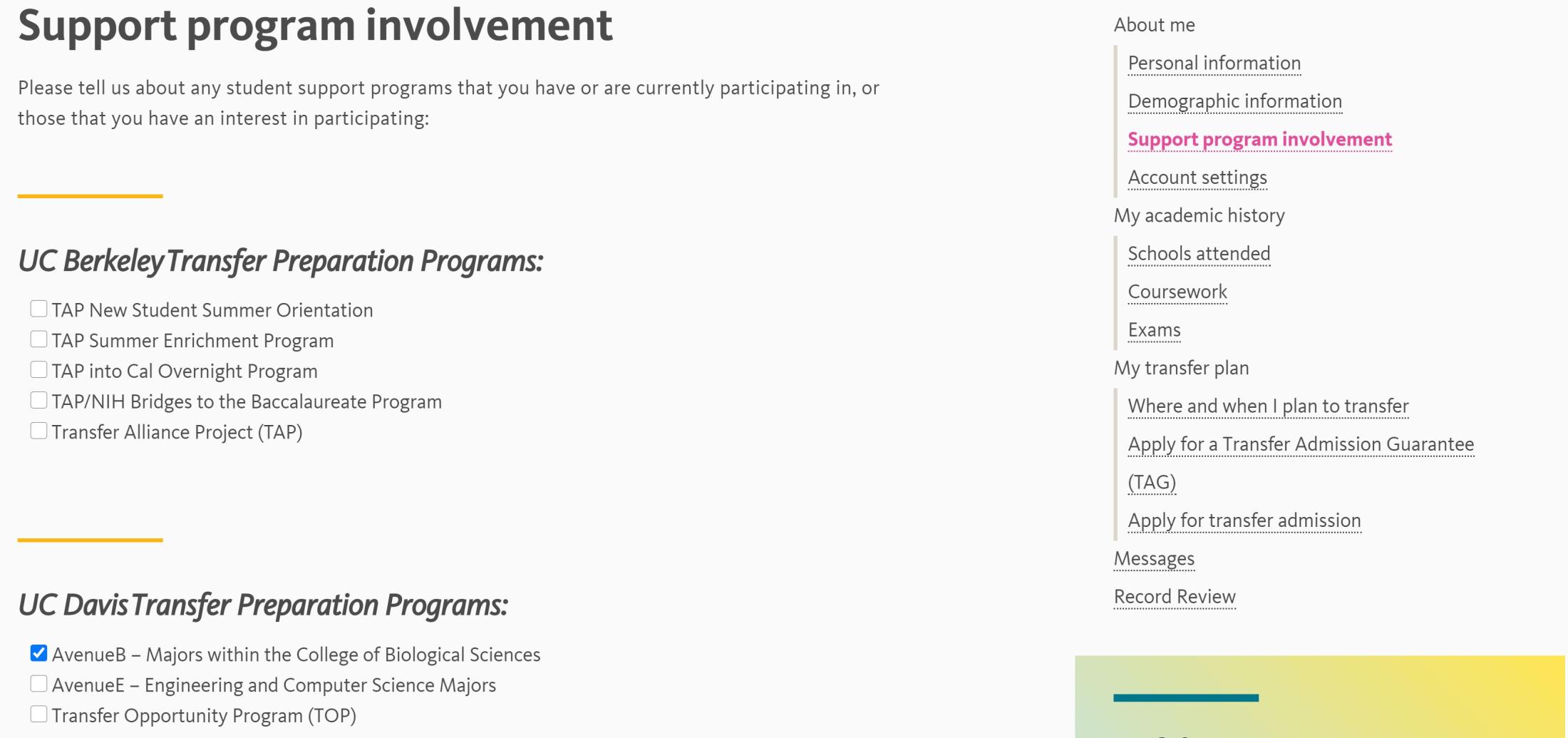Check Transfer Alliance Project (TAP) box
The width and height of the screenshot is (1568, 738).
[x=38, y=431]
